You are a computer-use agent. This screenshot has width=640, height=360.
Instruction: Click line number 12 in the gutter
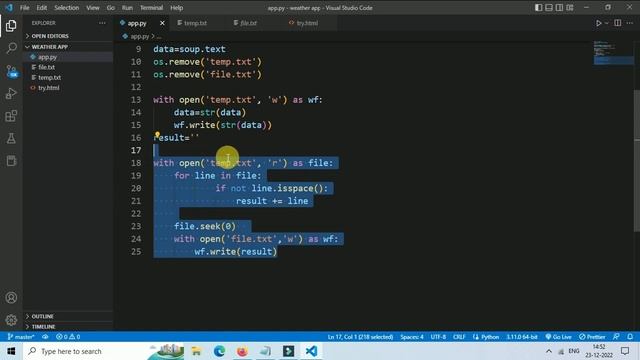coord(136,87)
